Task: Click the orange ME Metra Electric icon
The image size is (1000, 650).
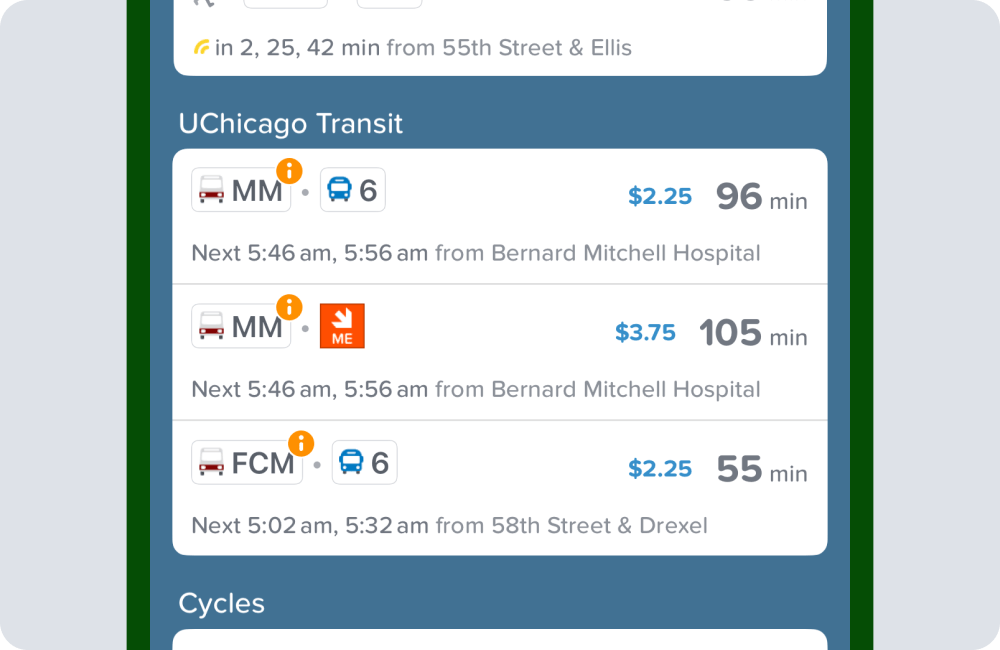Action: [342, 326]
